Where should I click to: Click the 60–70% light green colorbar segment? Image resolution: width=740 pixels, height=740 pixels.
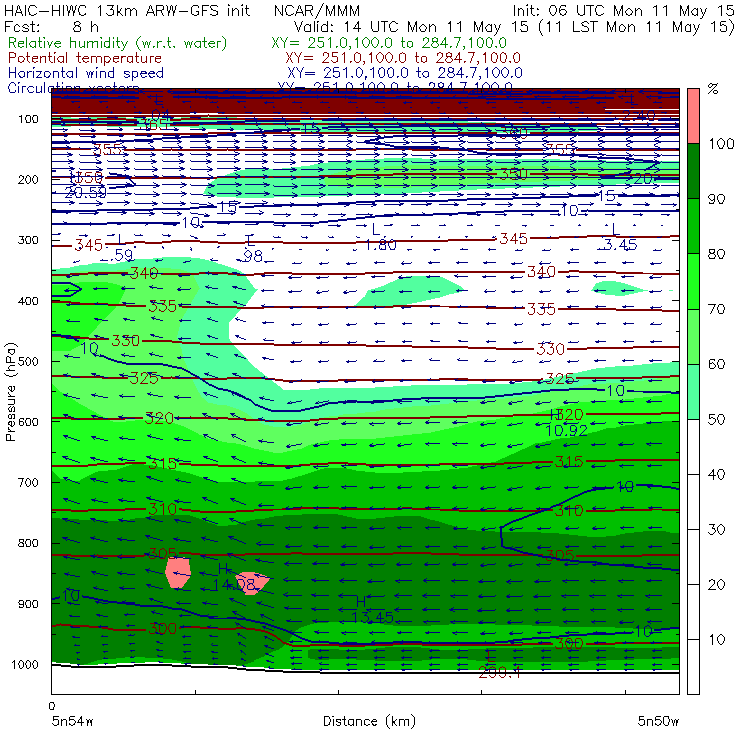(693, 336)
